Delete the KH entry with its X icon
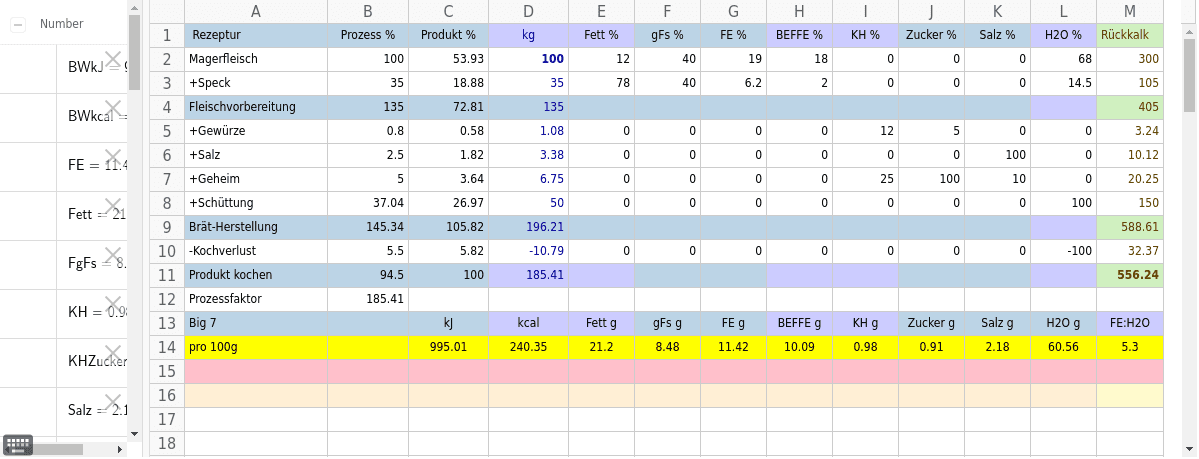Screen dimensions: 1199x459 (113, 303)
